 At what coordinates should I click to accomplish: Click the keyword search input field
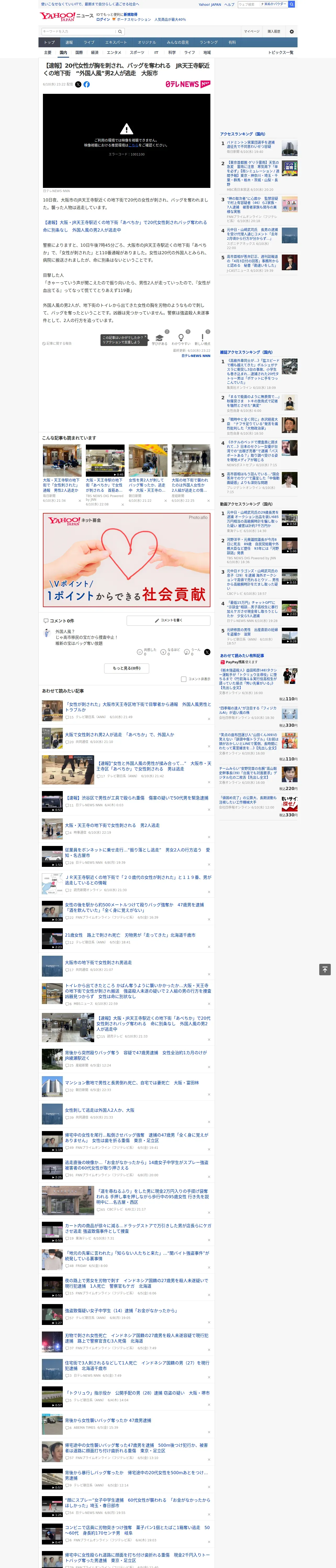(79, 31)
